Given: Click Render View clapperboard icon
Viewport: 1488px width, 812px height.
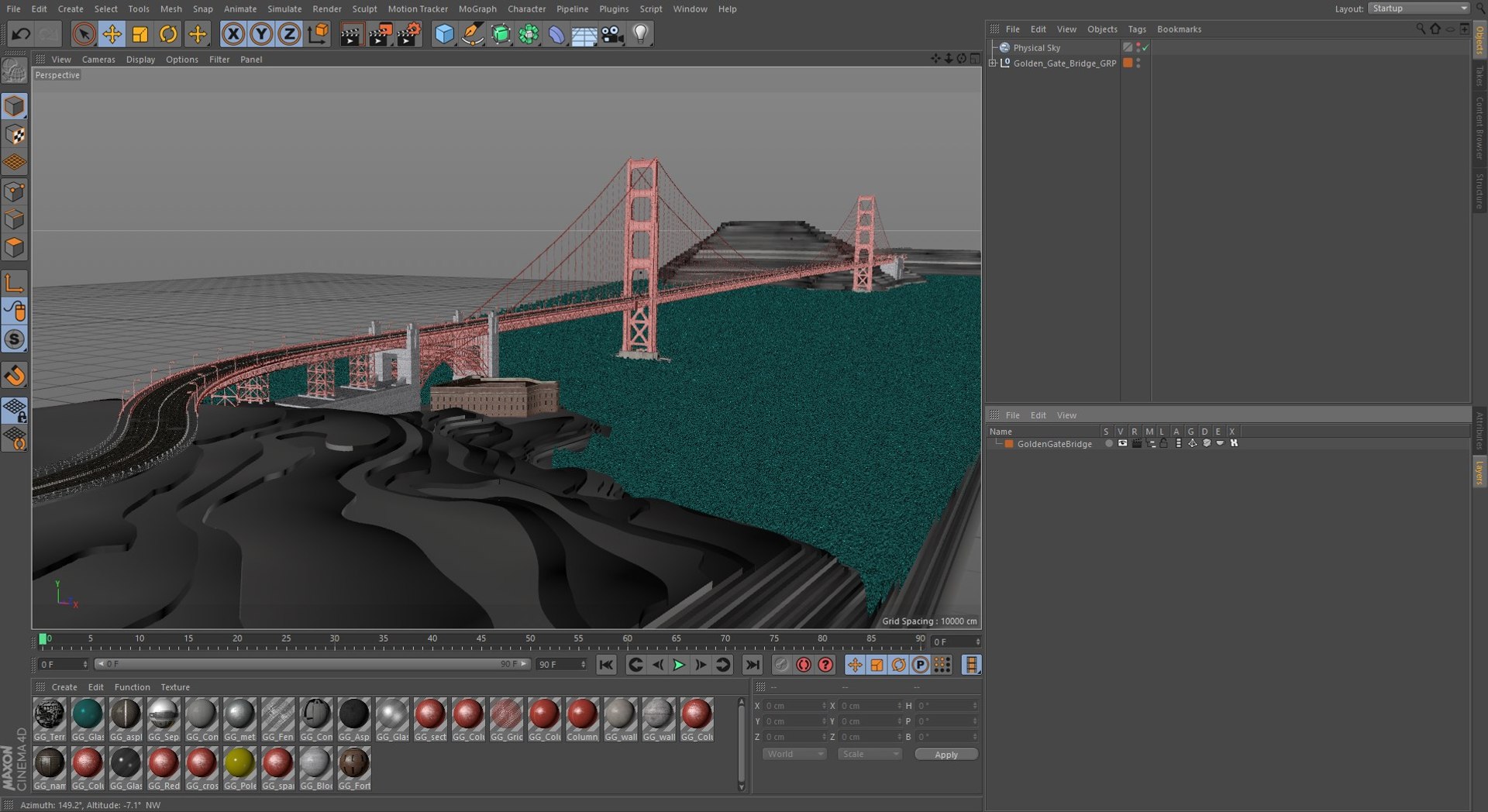Looking at the screenshot, I should (x=351, y=34).
